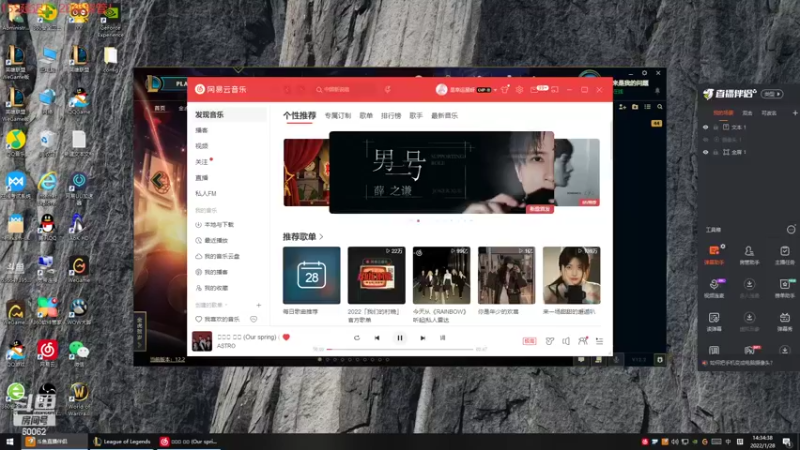Focus the music search field

pos(347,89)
